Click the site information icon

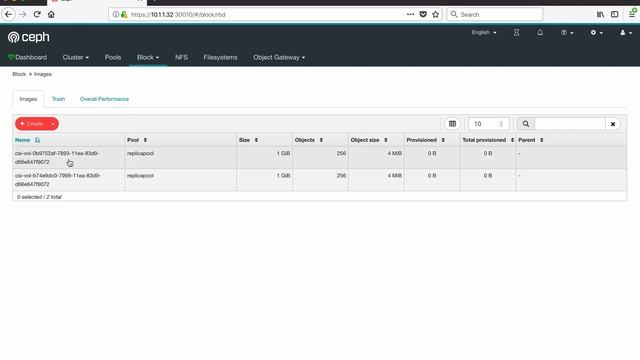point(116,14)
